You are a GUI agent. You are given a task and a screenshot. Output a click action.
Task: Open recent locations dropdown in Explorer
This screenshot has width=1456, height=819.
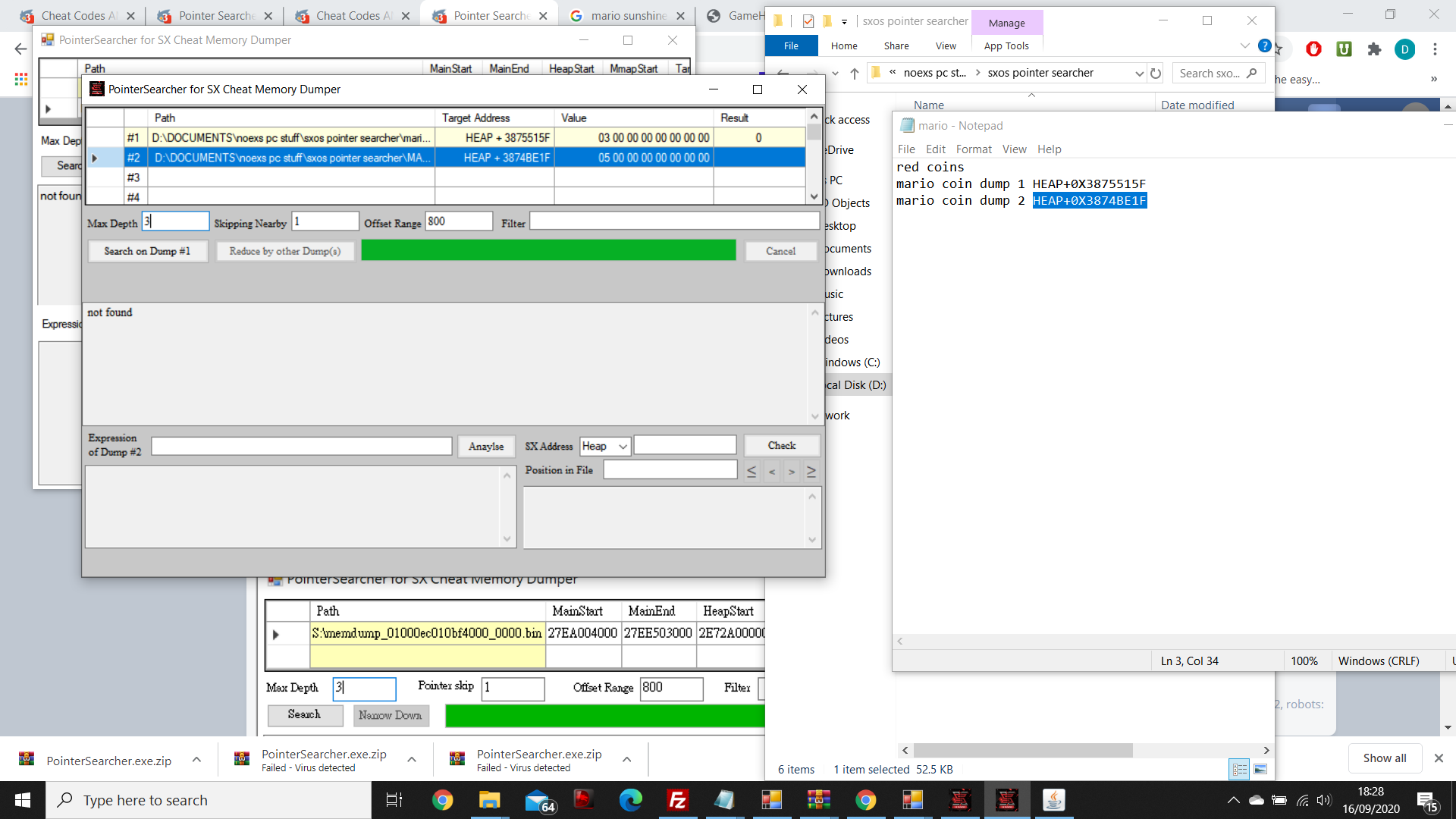pos(835,73)
